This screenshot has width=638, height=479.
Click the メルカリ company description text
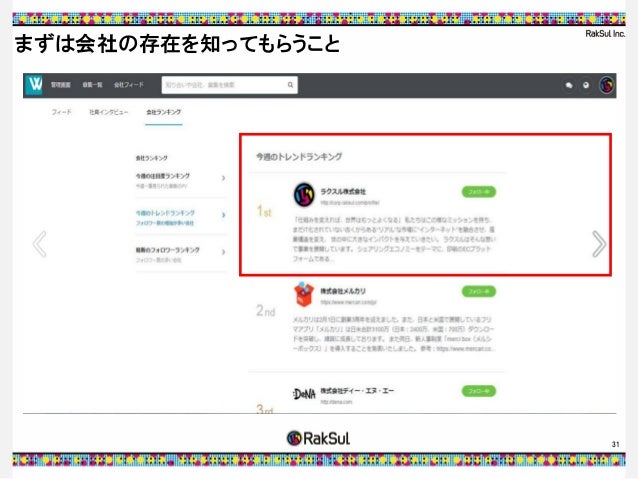[x=394, y=334]
